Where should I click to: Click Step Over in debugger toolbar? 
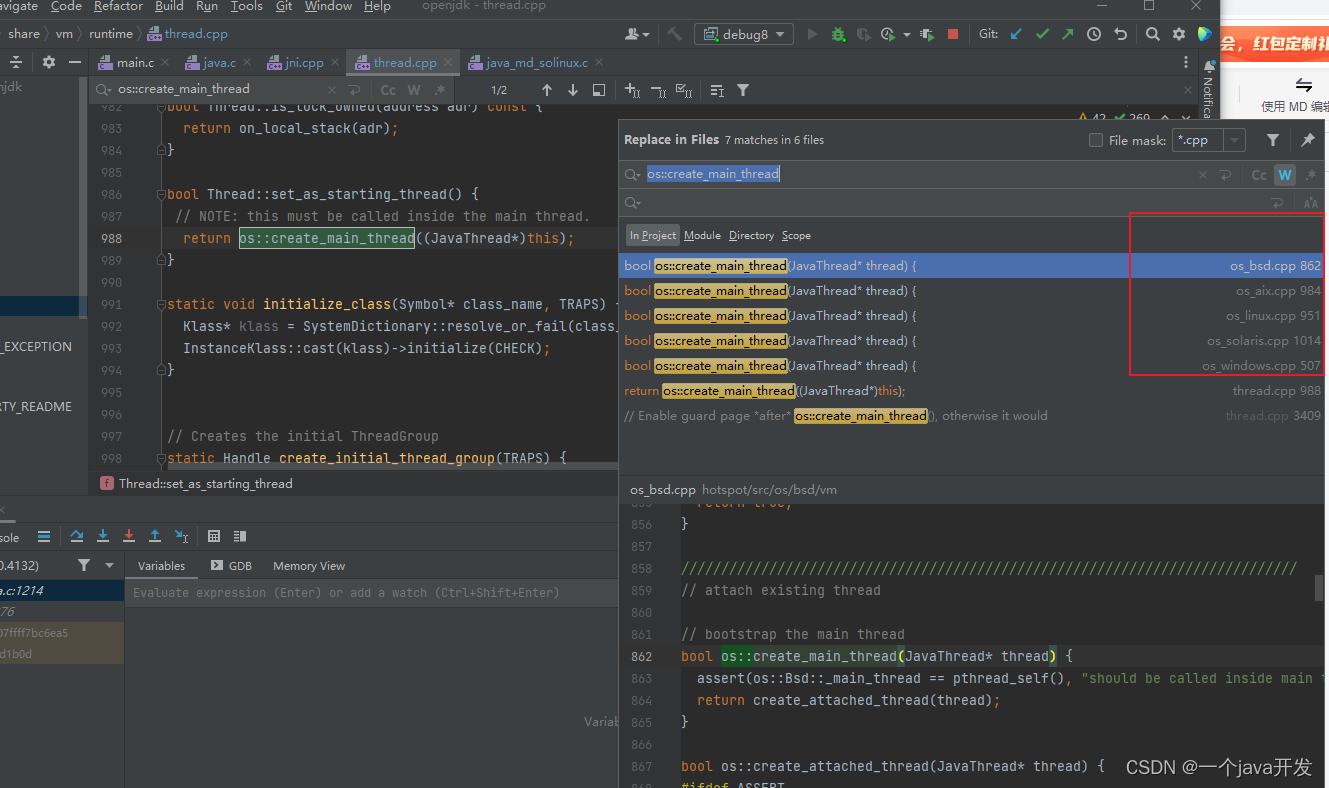(77, 537)
